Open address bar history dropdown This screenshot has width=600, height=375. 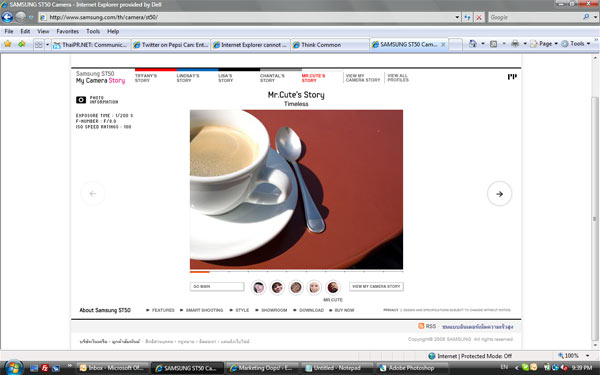coord(457,17)
